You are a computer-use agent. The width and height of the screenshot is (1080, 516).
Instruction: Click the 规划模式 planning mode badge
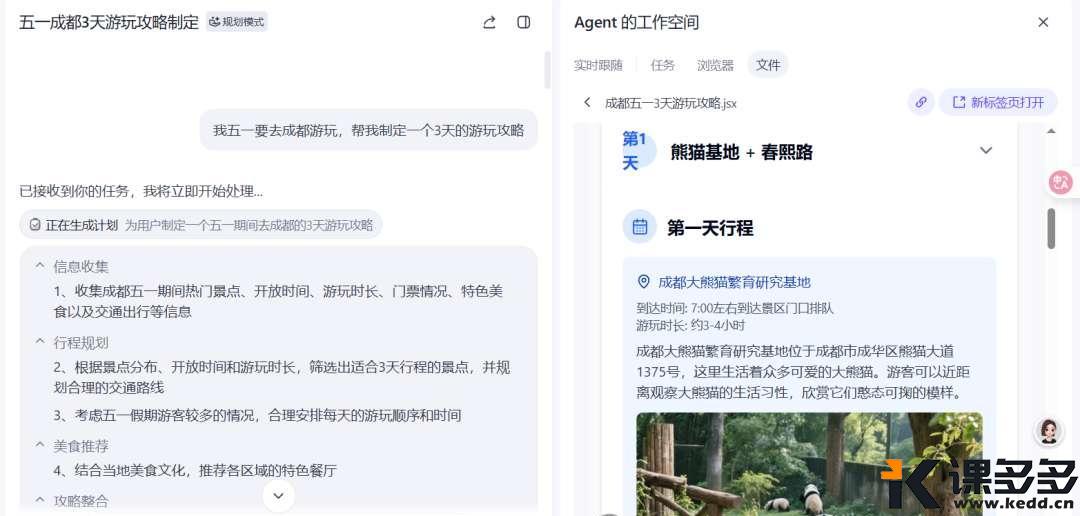click(237, 22)
